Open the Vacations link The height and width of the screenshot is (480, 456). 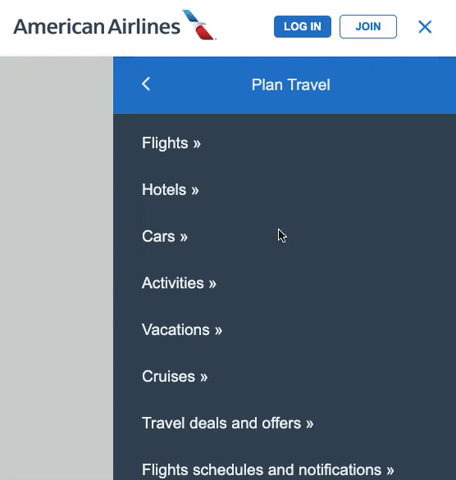182,330
